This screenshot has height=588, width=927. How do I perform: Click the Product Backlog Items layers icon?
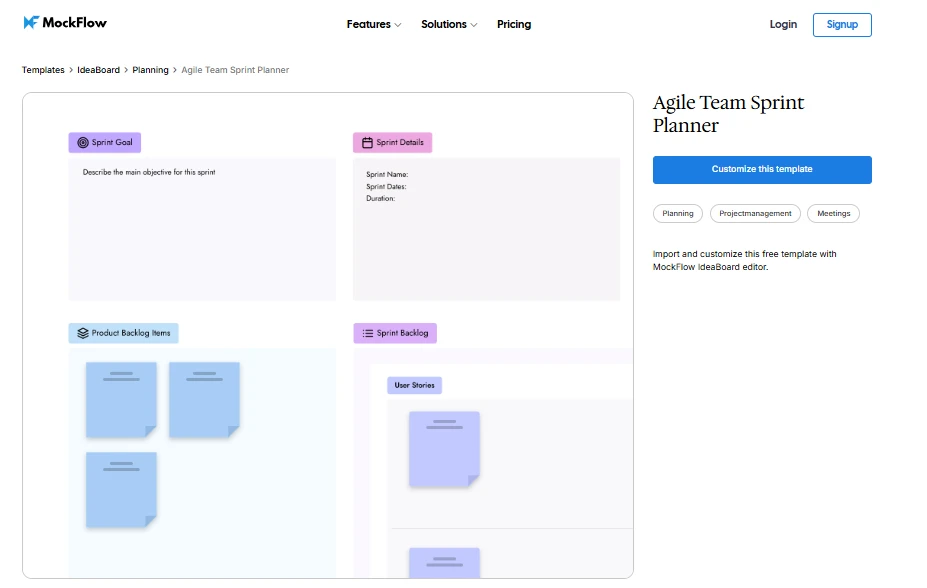[83, 333]
